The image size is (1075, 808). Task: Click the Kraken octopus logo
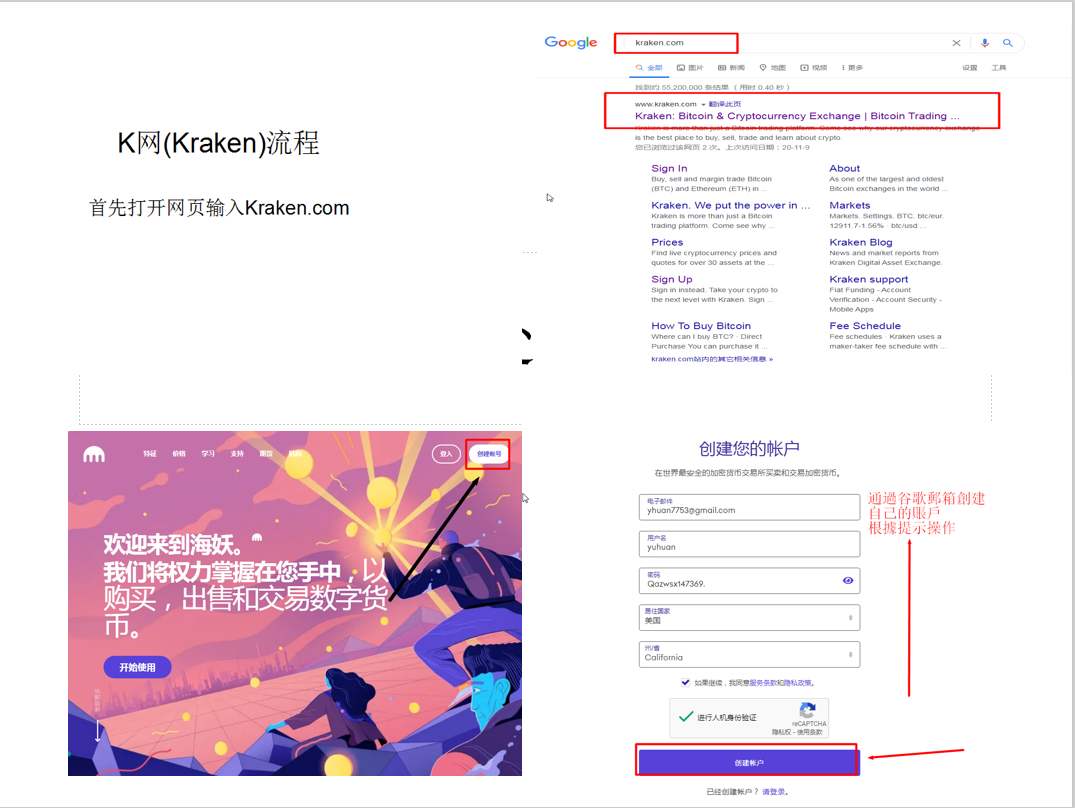point(93,454)
